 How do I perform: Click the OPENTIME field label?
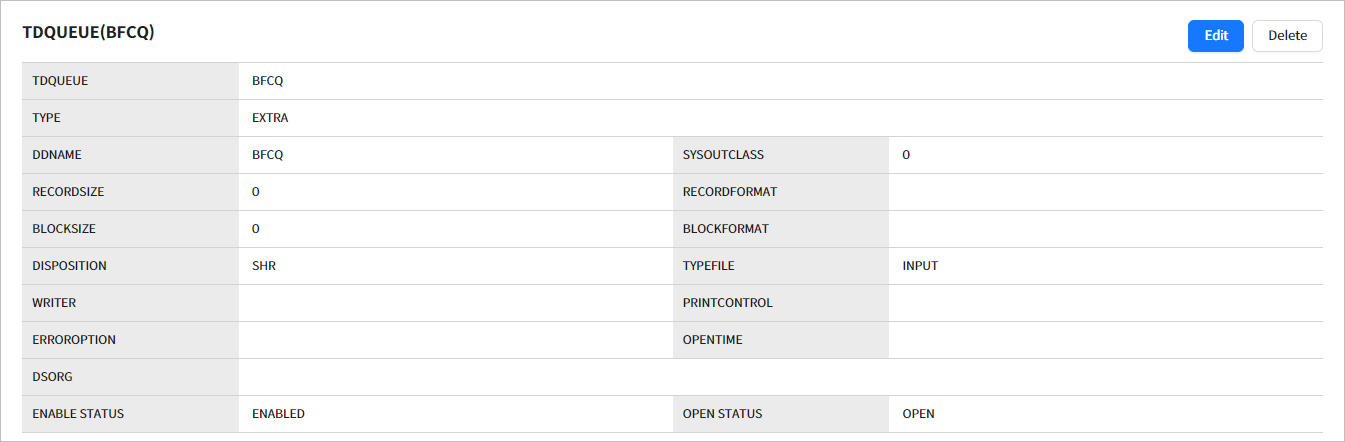coord(712,340)
